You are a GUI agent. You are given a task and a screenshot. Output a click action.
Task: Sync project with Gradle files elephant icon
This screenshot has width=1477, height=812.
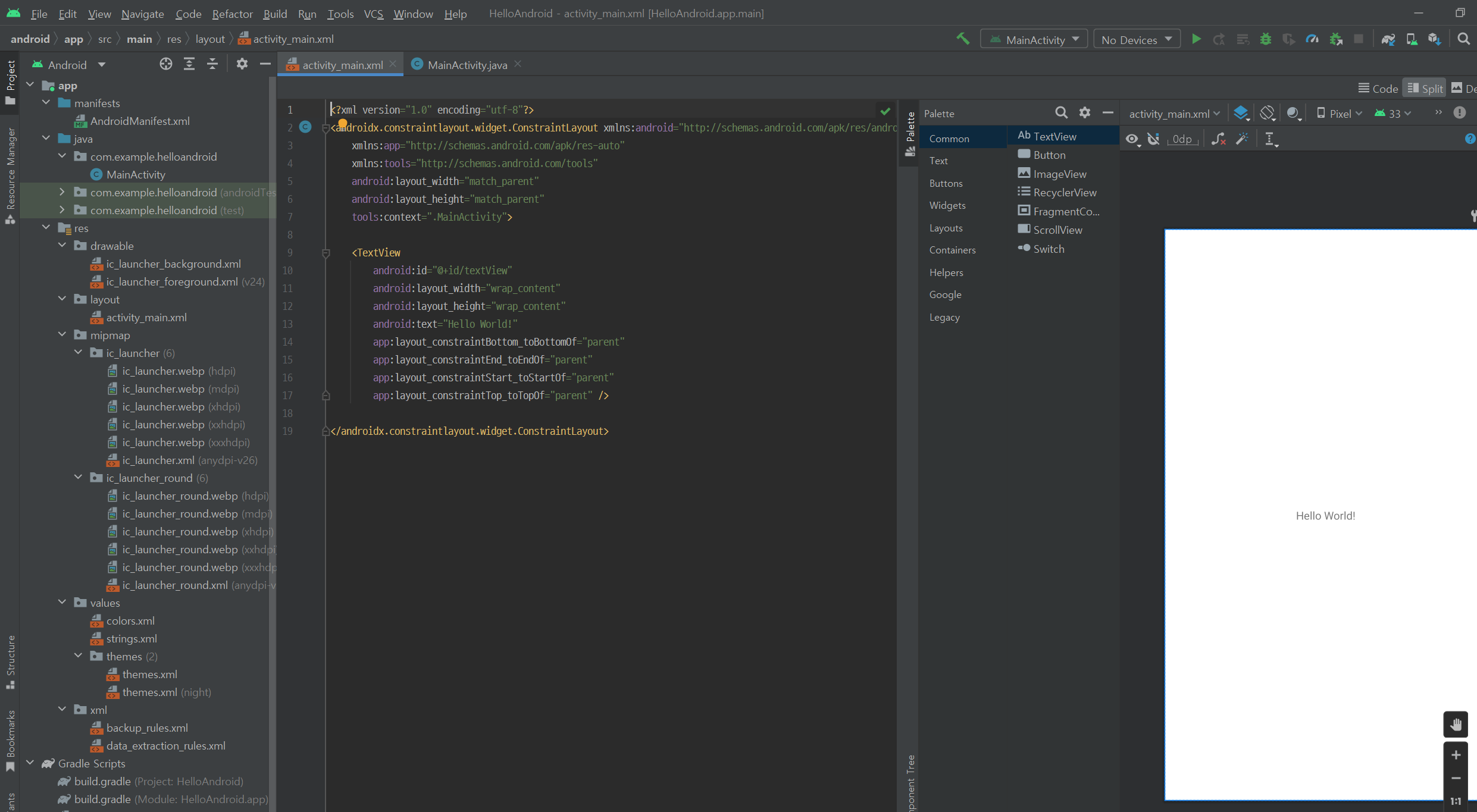pos(1388,39)
